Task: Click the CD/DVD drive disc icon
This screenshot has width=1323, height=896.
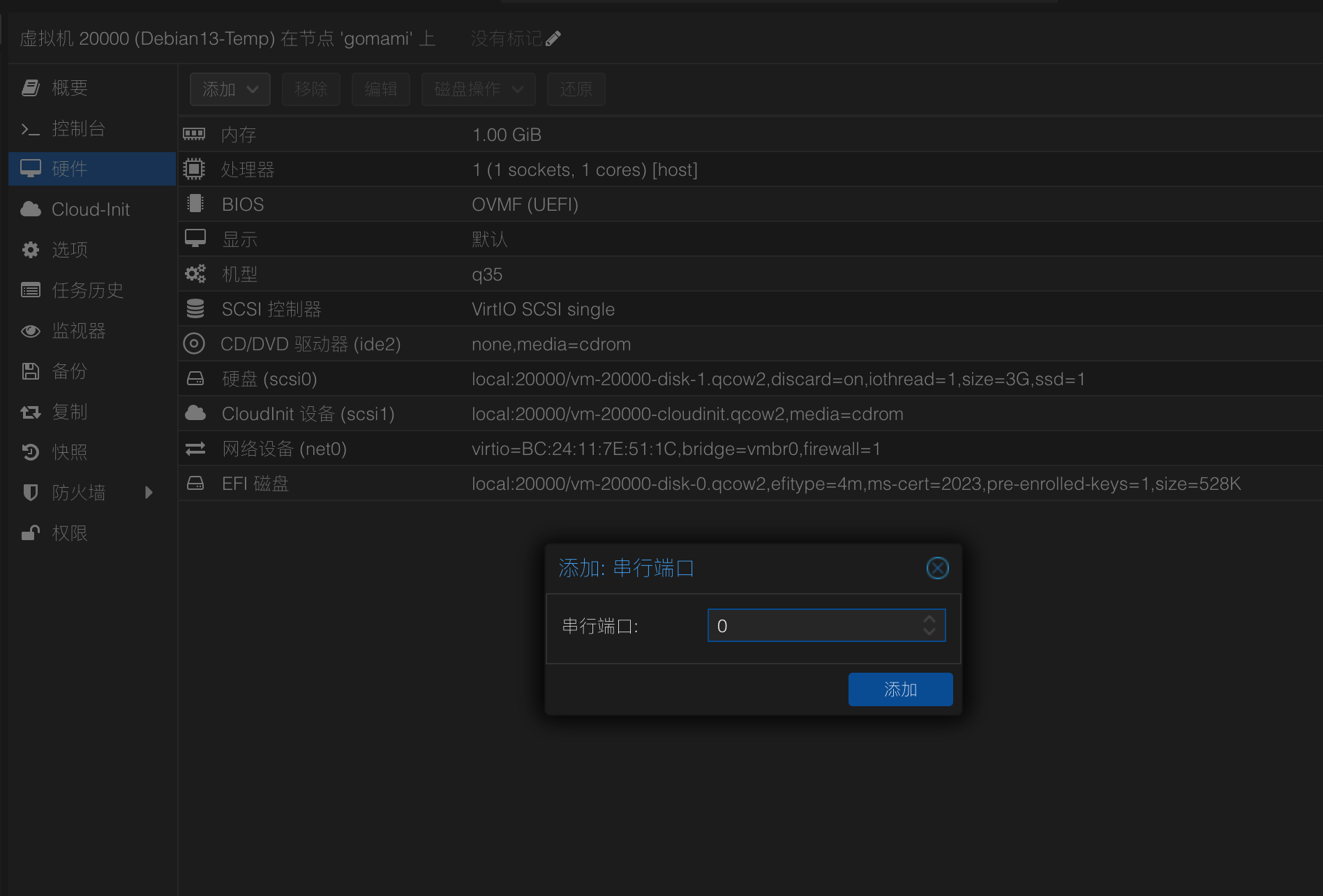Action: (194, 343)
